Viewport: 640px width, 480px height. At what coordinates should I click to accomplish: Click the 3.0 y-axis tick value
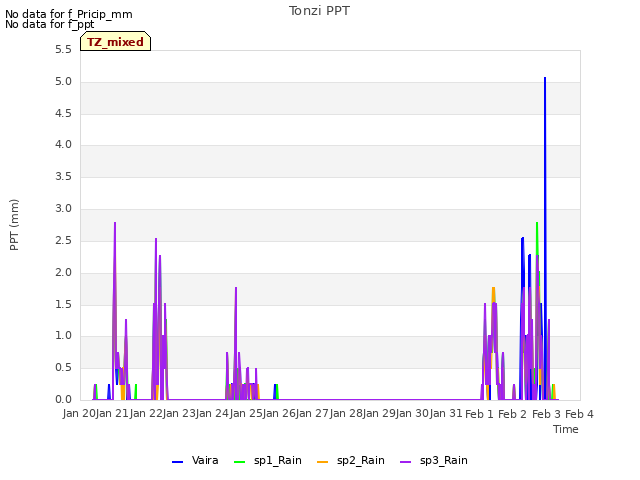click(63, 209)
